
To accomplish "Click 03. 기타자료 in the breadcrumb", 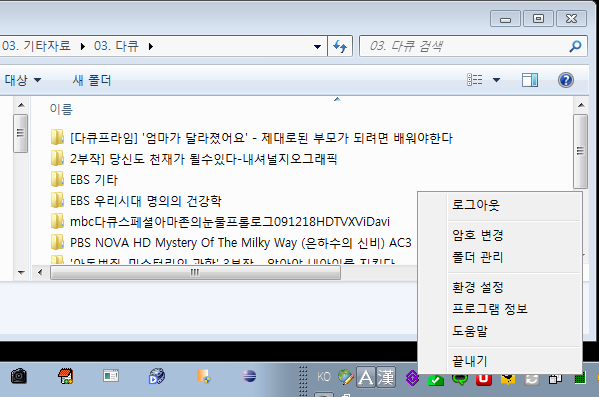I will coord(37,46).
